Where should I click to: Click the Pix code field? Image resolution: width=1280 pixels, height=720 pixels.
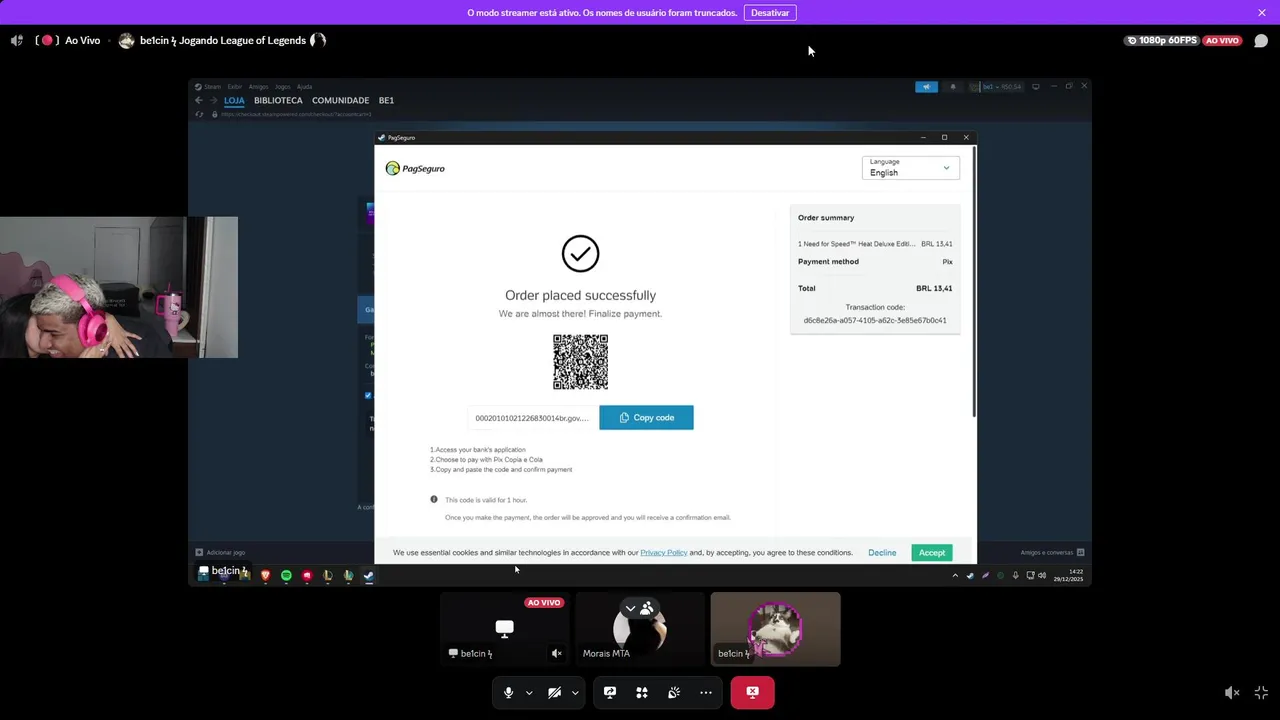532,418
